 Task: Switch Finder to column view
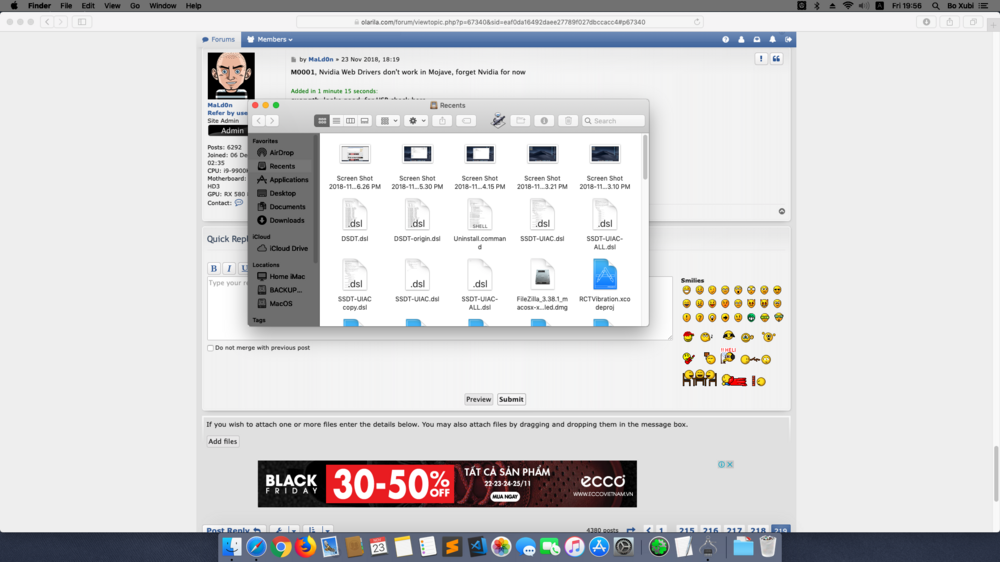[350, 121]
